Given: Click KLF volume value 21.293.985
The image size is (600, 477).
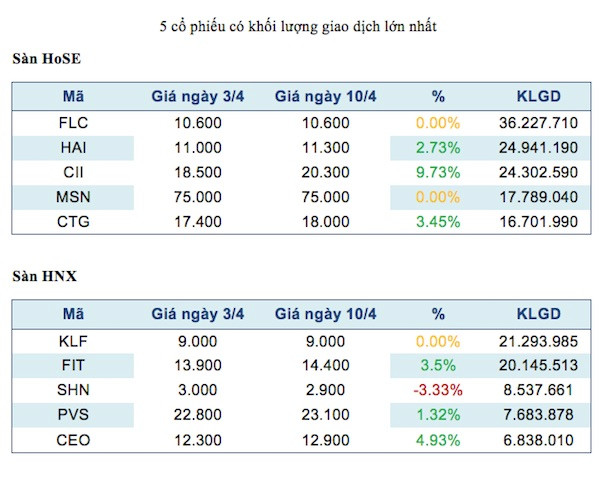Looking at the screenshot, I should click(x=537, y=339).
